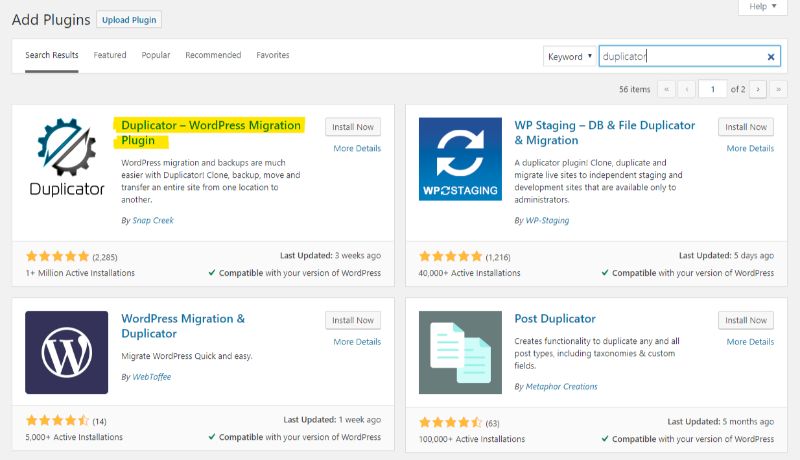Open WP Staging – DB & File Duplicator title
This screenshot has width=800, height=460.
coord(605,133)
